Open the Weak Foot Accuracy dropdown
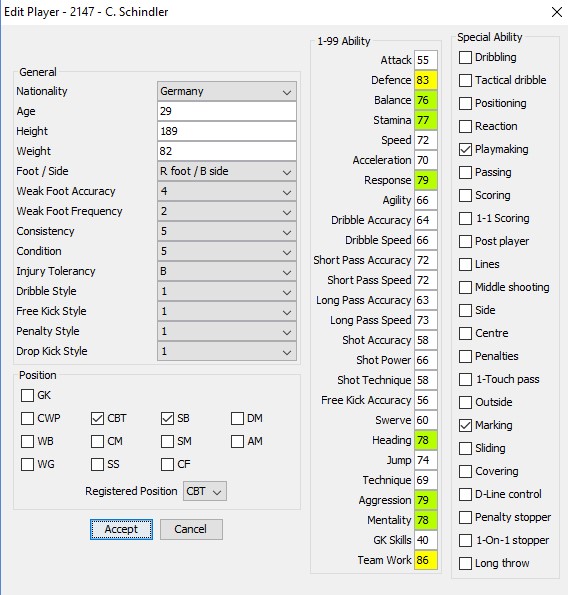This screenshot has width=568, height=595. [227, 191]
